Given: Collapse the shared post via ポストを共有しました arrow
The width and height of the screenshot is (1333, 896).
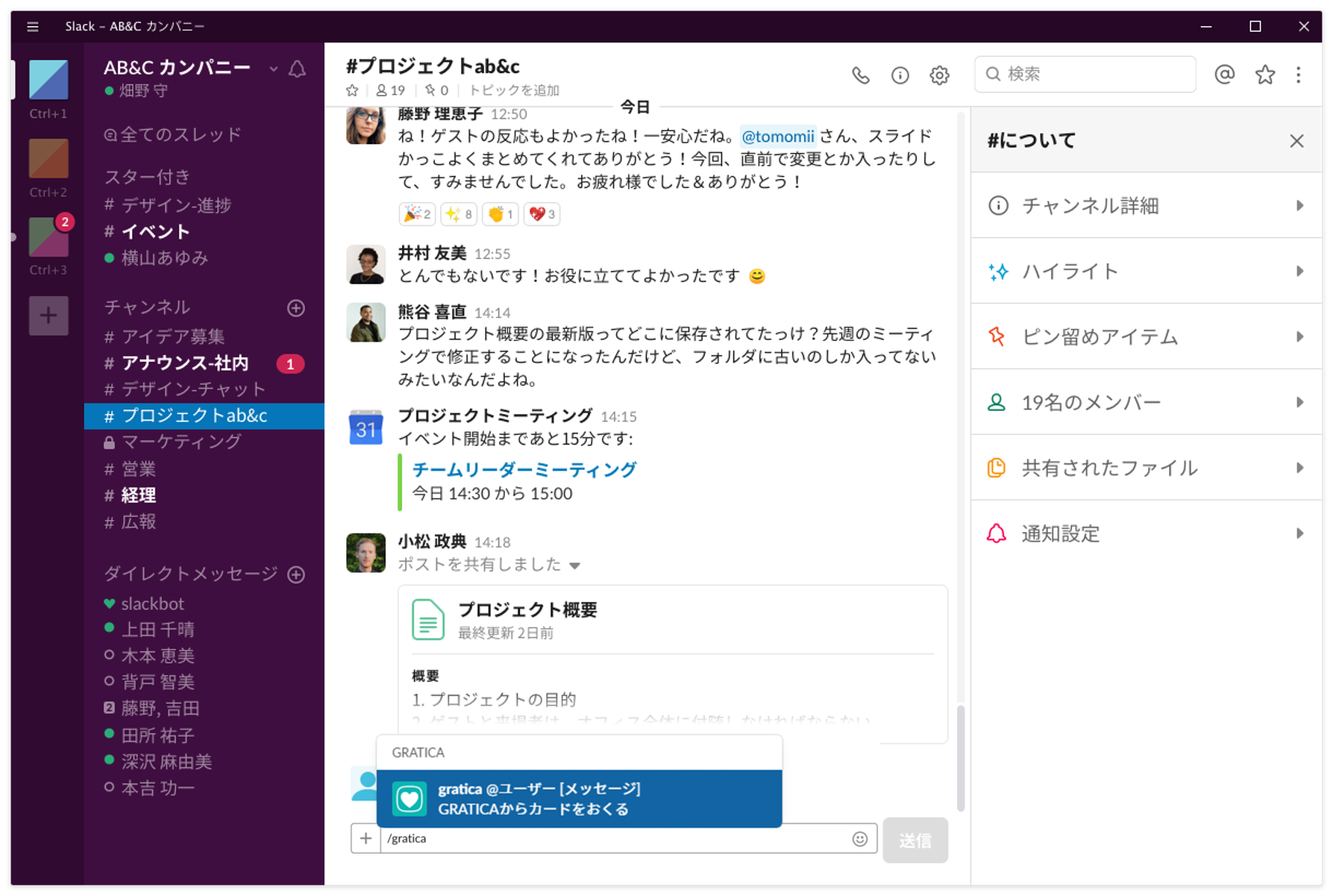Looking at the screenshot, I should click(575, 565).
